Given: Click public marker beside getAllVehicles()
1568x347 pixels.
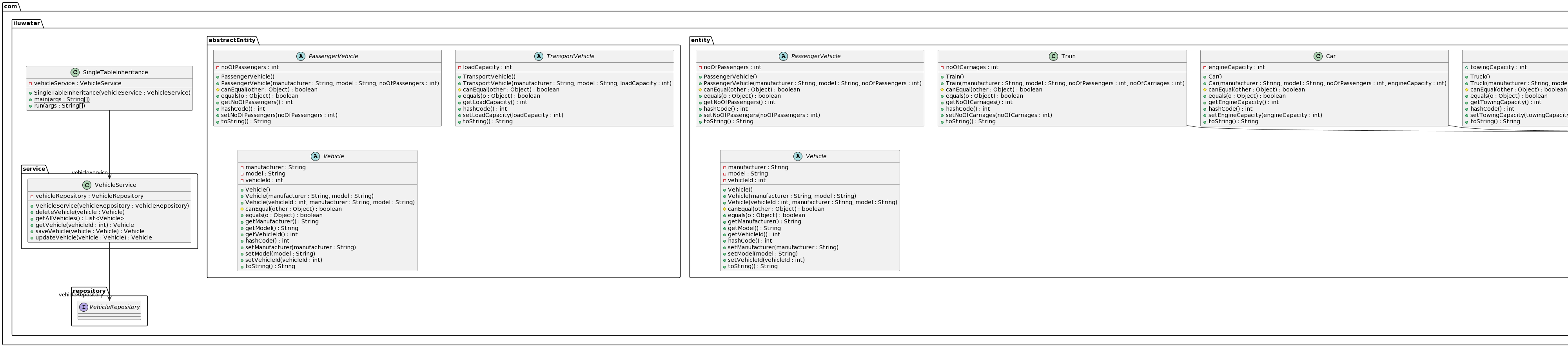Looking at the screenshot, I should point(32,219).
